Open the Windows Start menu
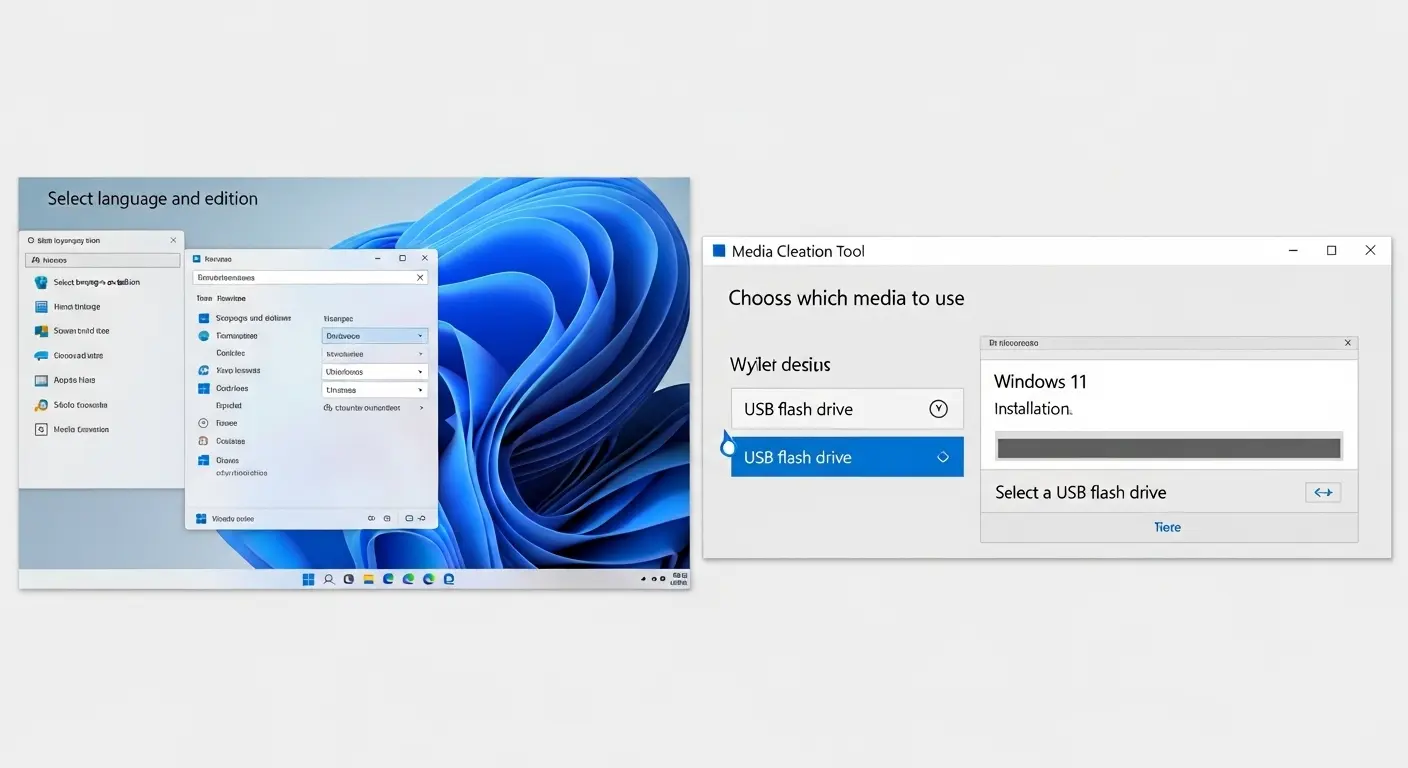The image size is (1408, 768). point(309,579)
